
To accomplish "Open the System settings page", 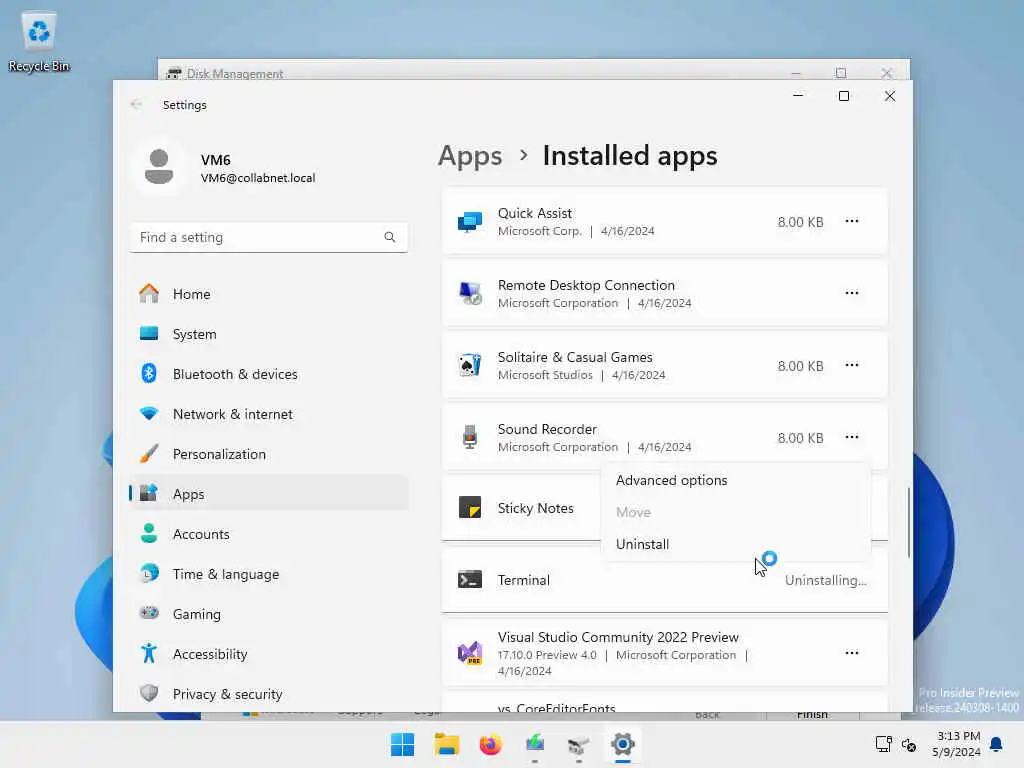I will [x=269, y=334].
